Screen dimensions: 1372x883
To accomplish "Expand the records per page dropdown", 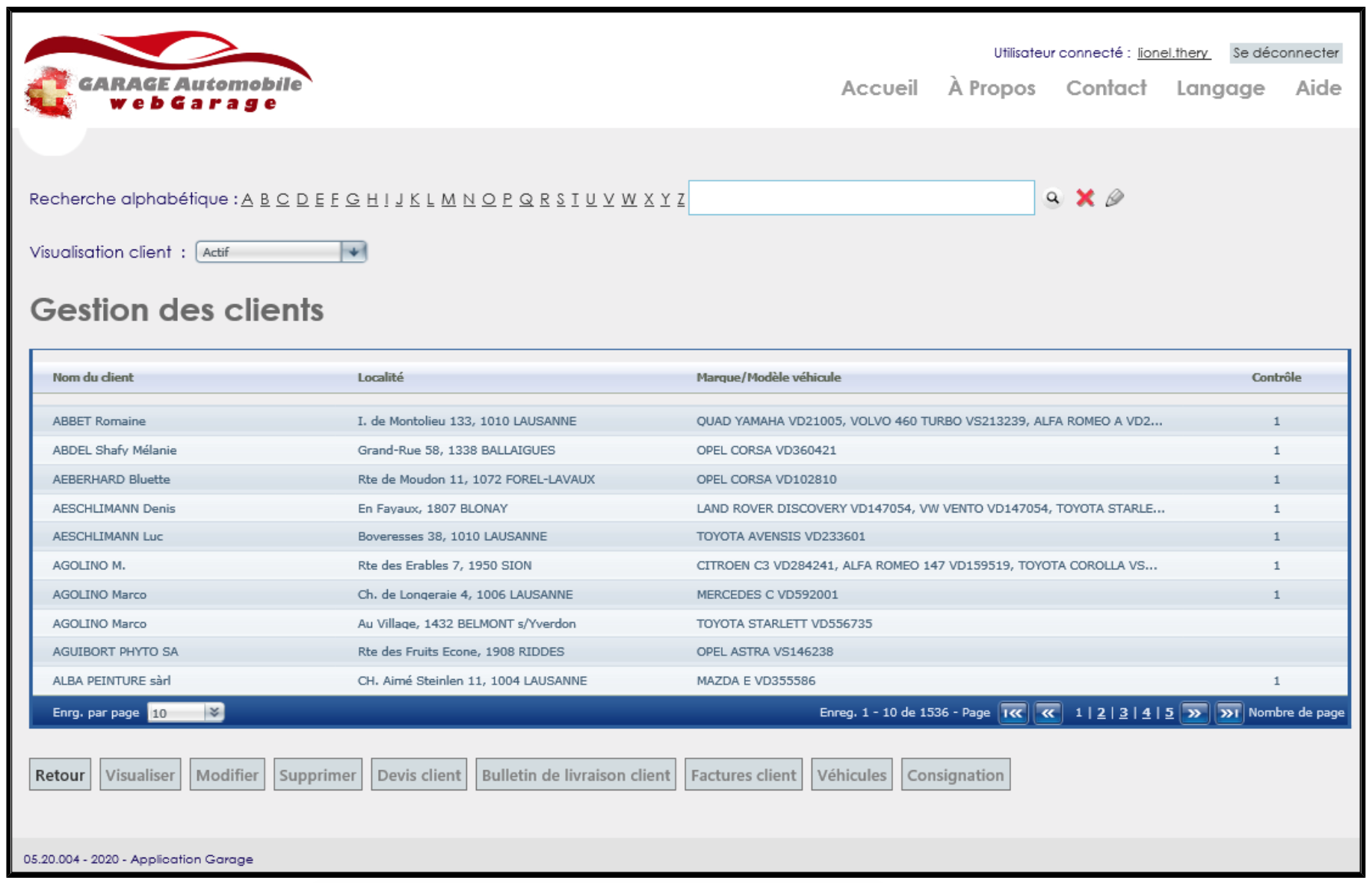I will [x=214, y=712].
